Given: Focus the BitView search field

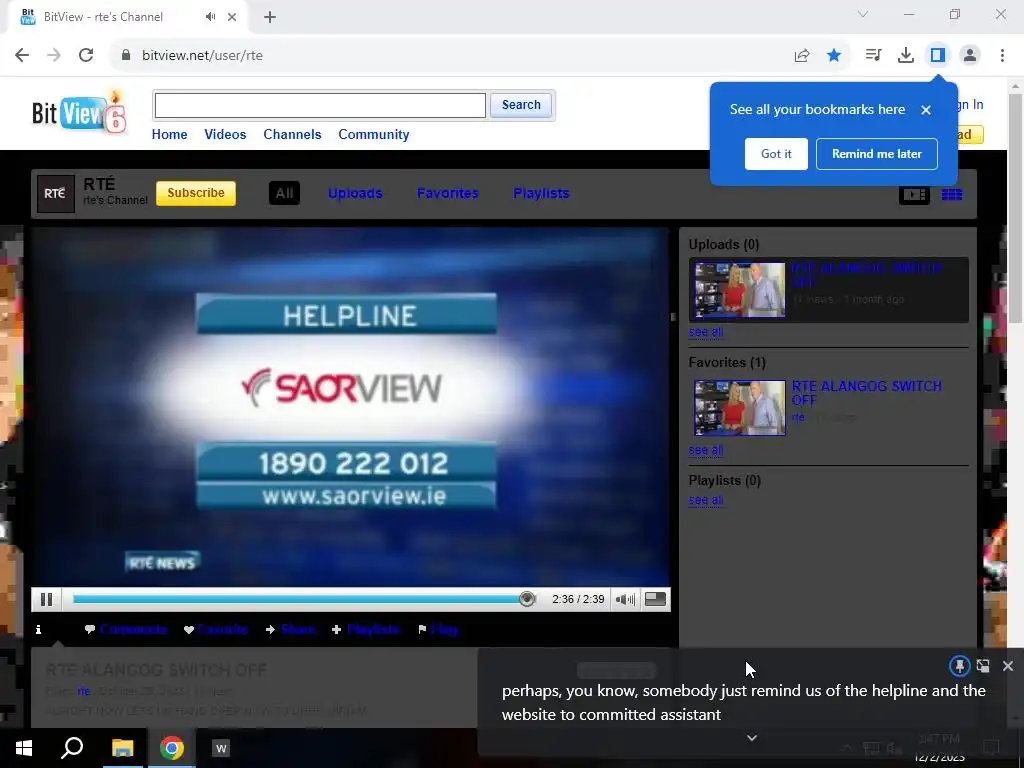Looking at the screenshot, I should (x=320, y=105).
